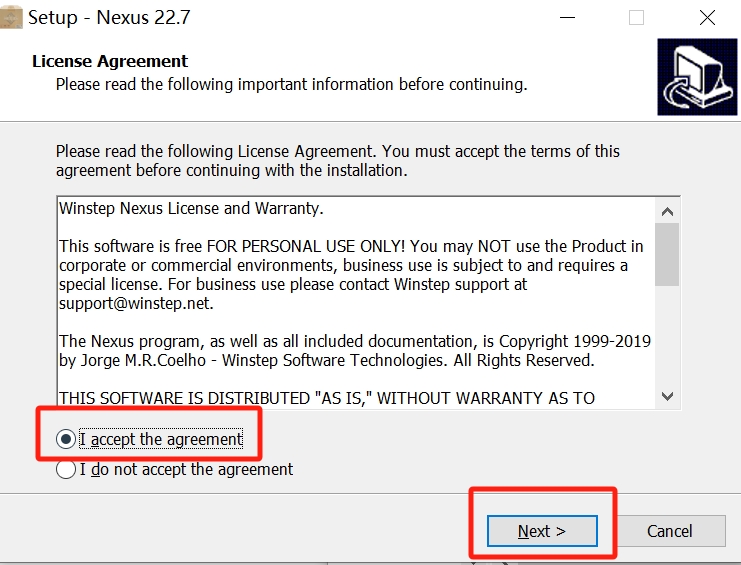Click the computer setup graphic icon
The image size is (741, 565).
click(697, 77)
